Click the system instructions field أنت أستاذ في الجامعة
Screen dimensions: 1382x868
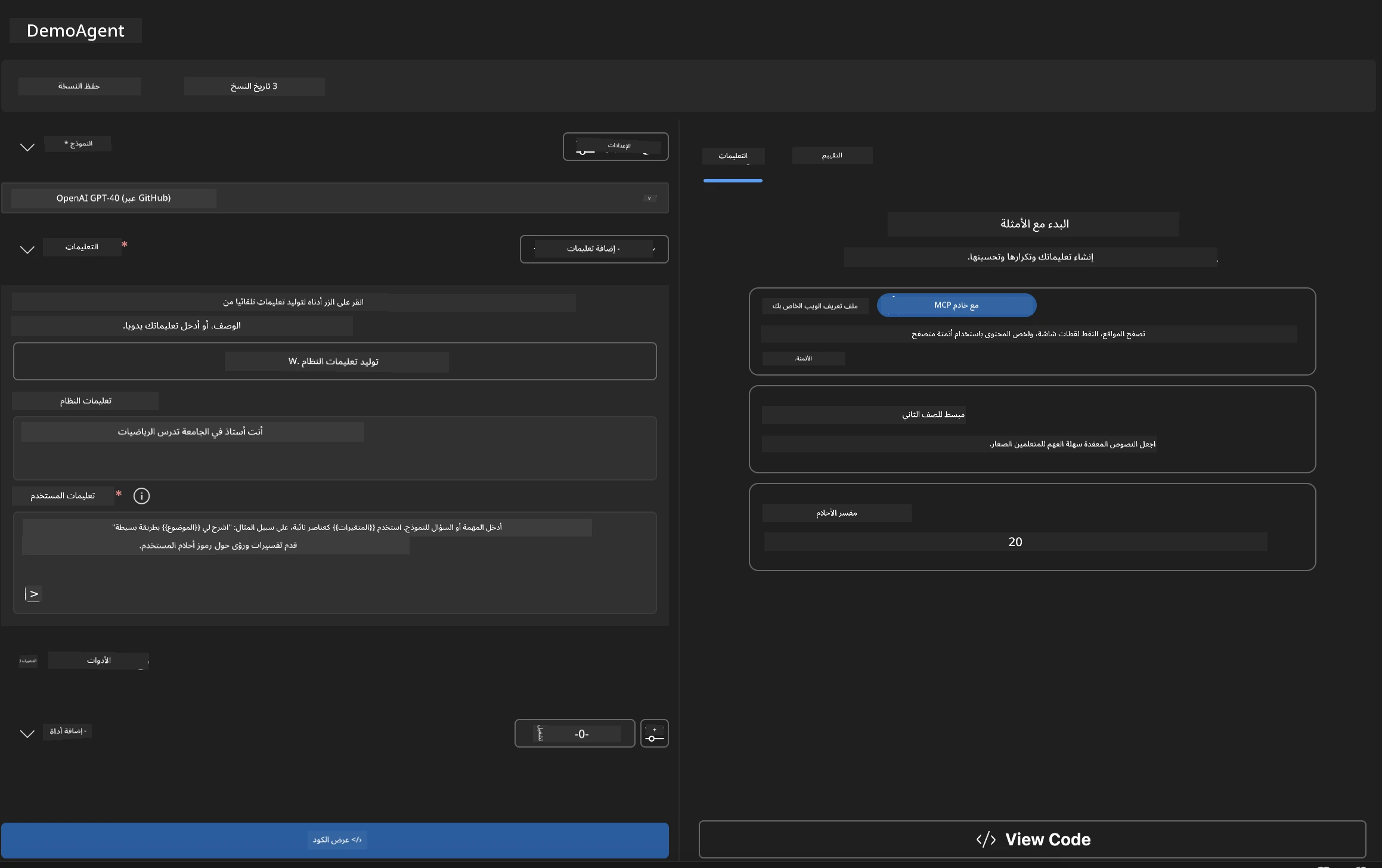click(334, 448)
